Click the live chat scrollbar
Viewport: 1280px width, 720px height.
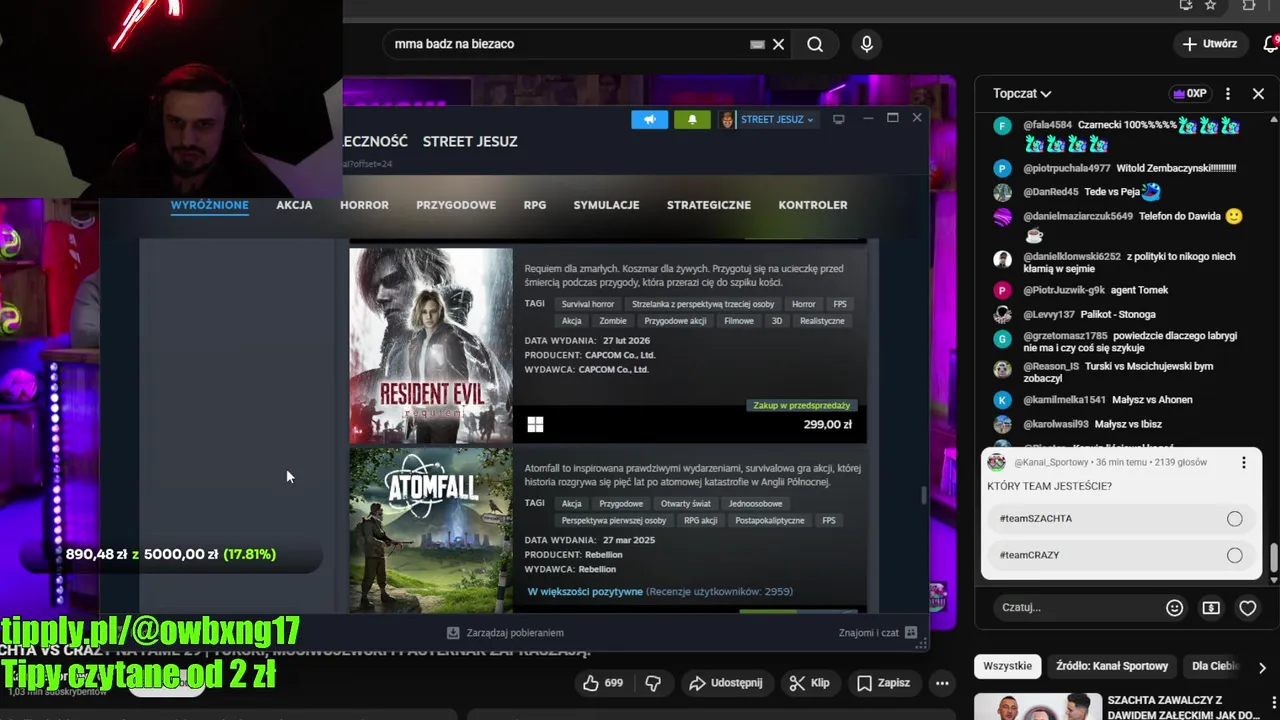1273,559
